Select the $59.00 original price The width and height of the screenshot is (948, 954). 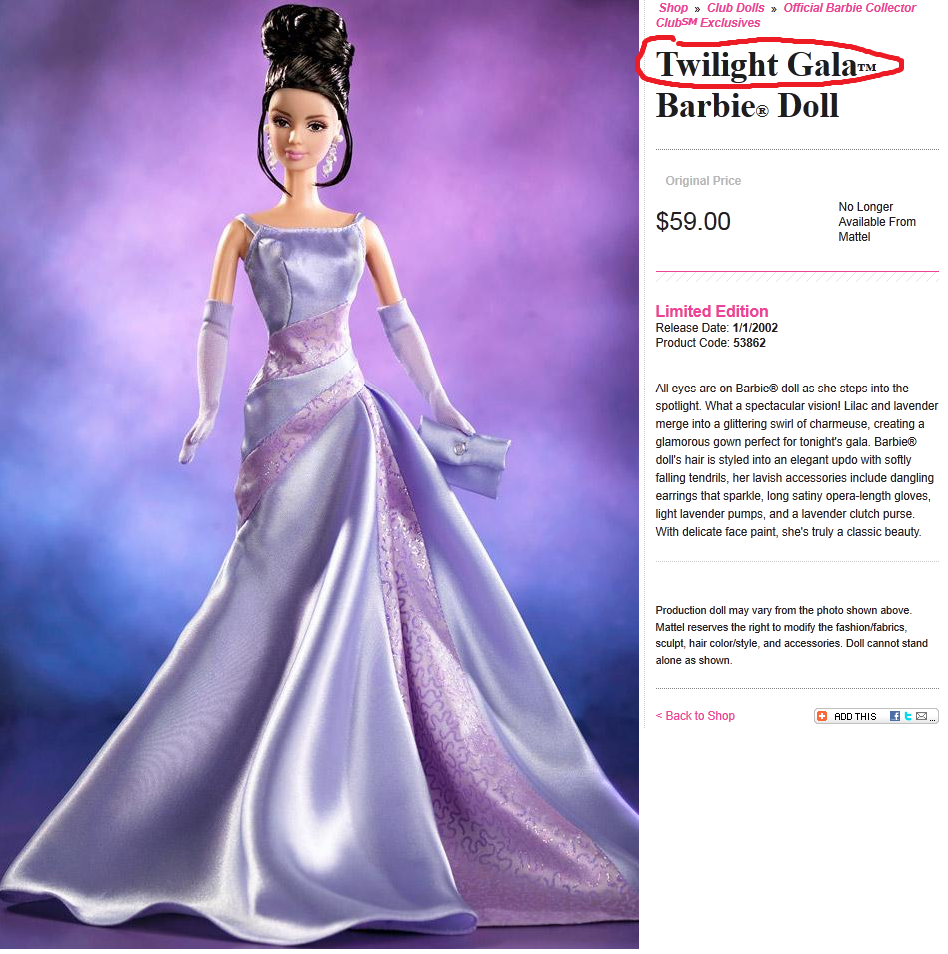point(693,221)
